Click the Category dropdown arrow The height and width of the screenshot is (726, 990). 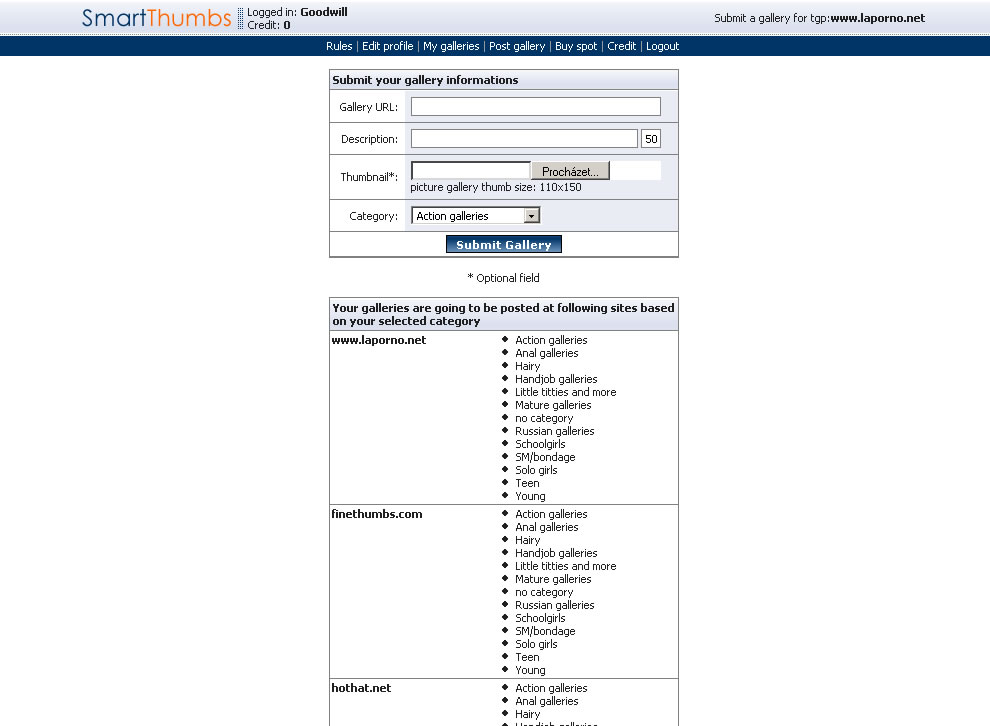click(532, 216)
